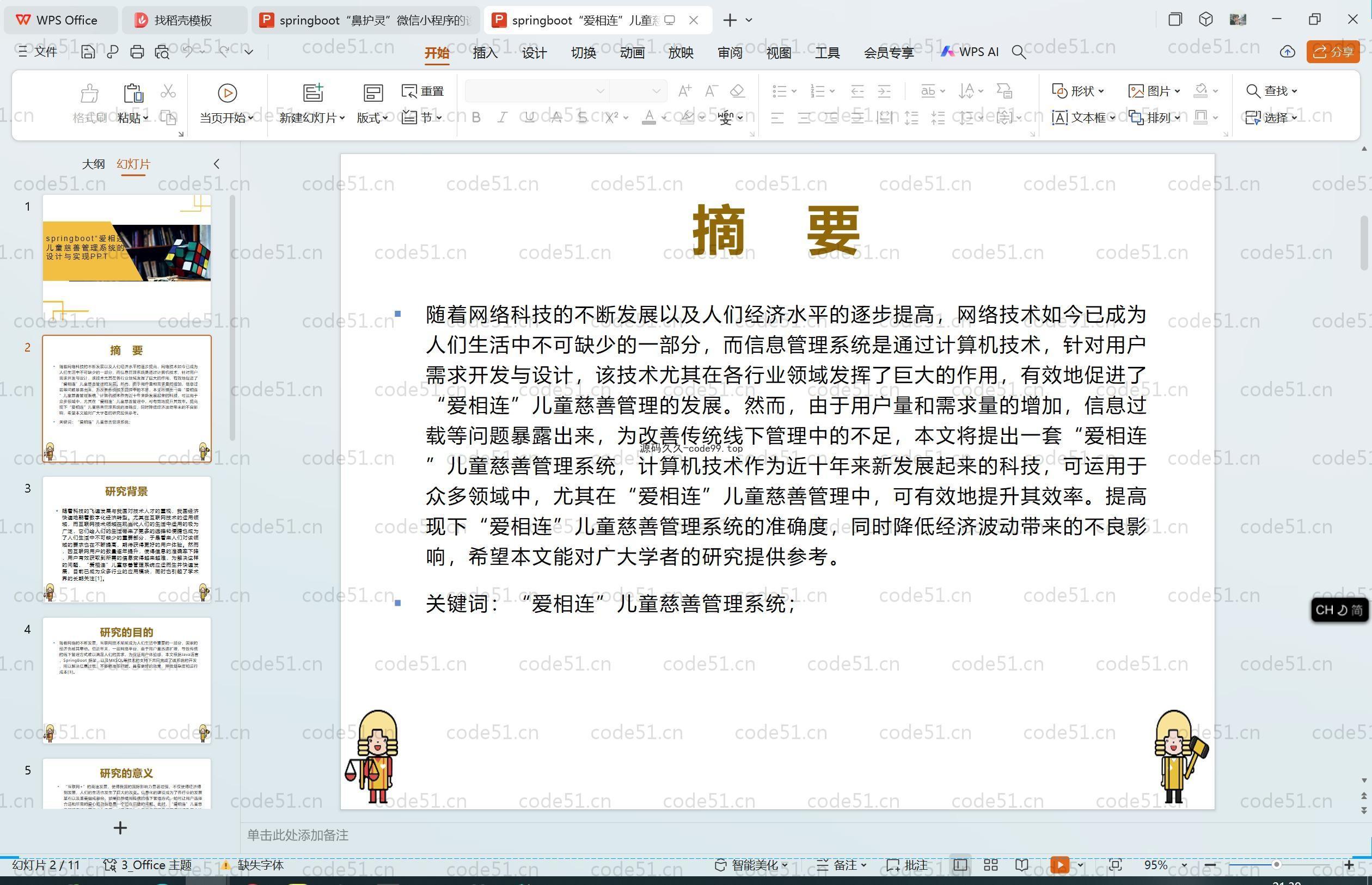Viewport: 1372px width, 885px height.
Task: Click the 批注 comments button
Action: click(907, 865)
